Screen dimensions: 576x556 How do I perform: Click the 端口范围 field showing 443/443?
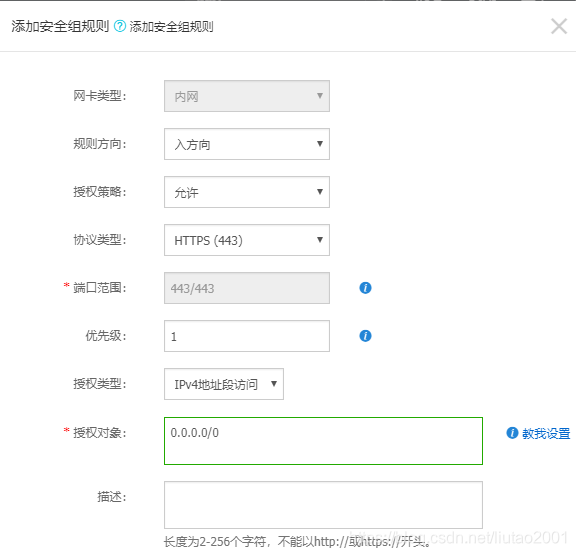(x=247, y=288)
